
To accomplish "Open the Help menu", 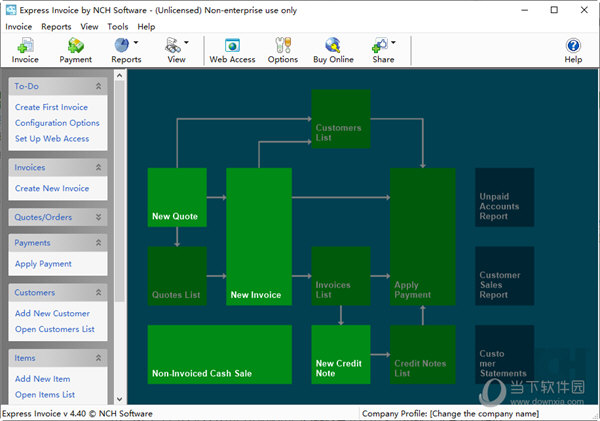I will pyautogui.click(x=146, y=26).
